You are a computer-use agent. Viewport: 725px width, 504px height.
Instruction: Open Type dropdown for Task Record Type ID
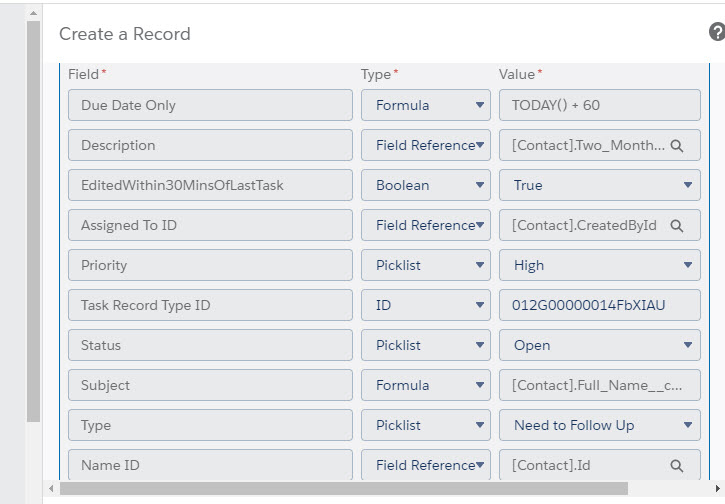pyautogui.click(x=425, y=305)
